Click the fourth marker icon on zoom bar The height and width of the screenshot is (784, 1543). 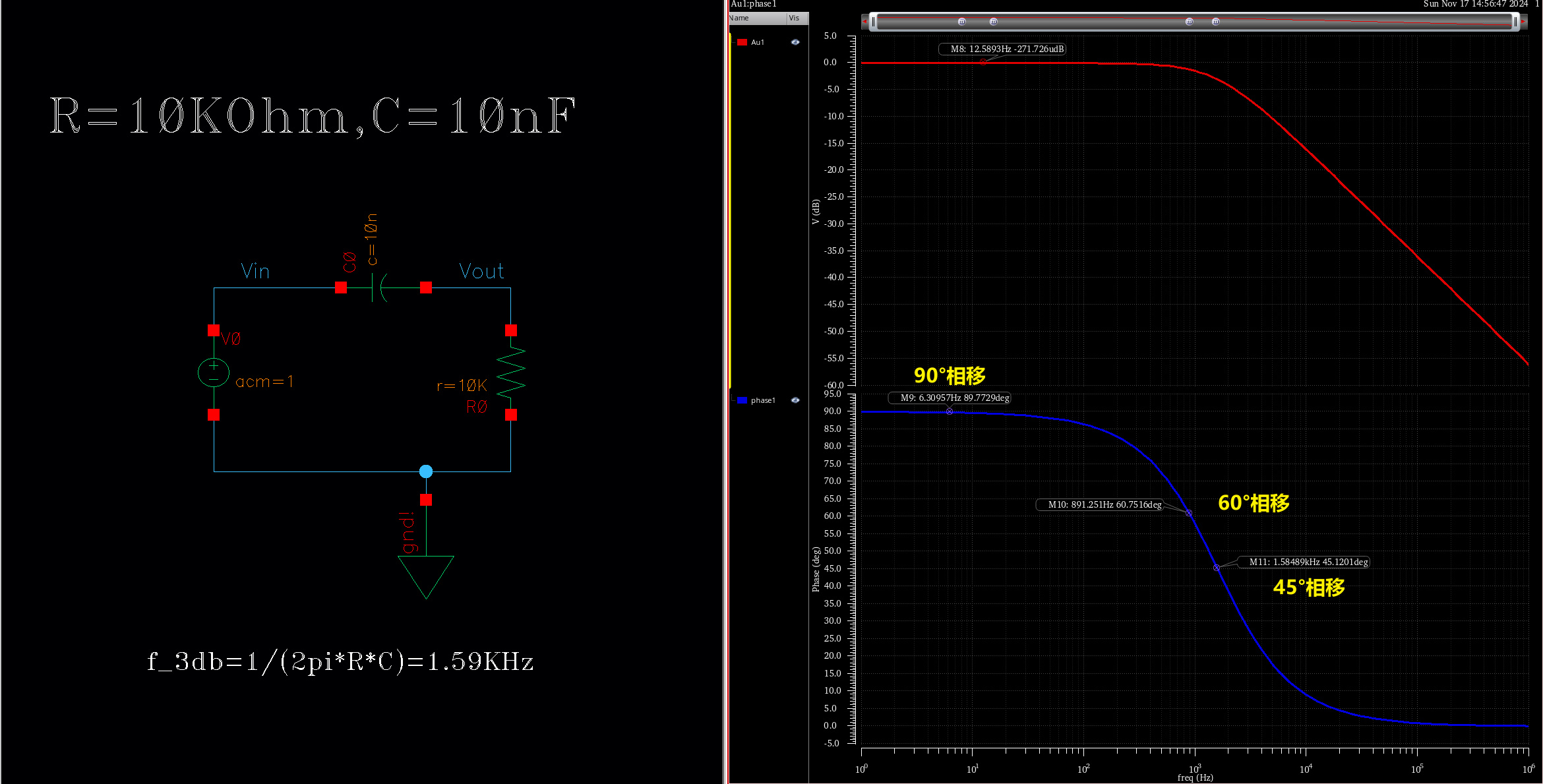(x=1216, y=22)
